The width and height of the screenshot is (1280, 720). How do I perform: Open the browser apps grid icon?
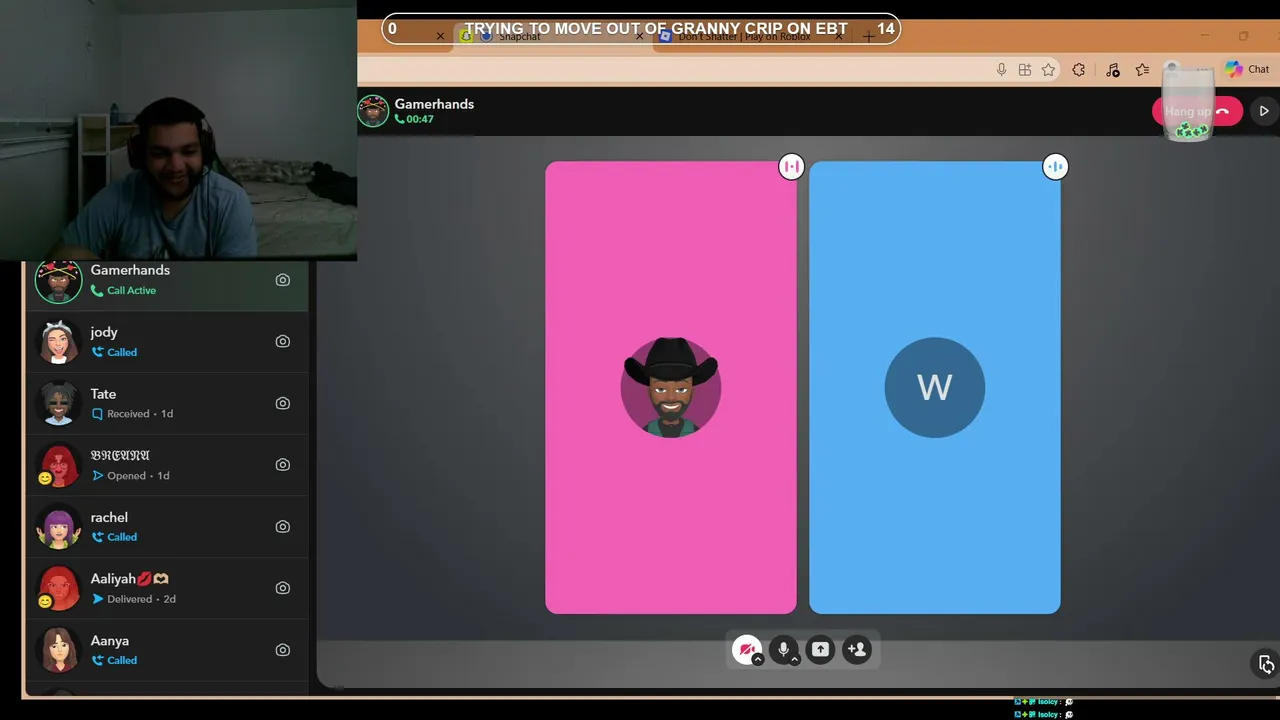1025,69
